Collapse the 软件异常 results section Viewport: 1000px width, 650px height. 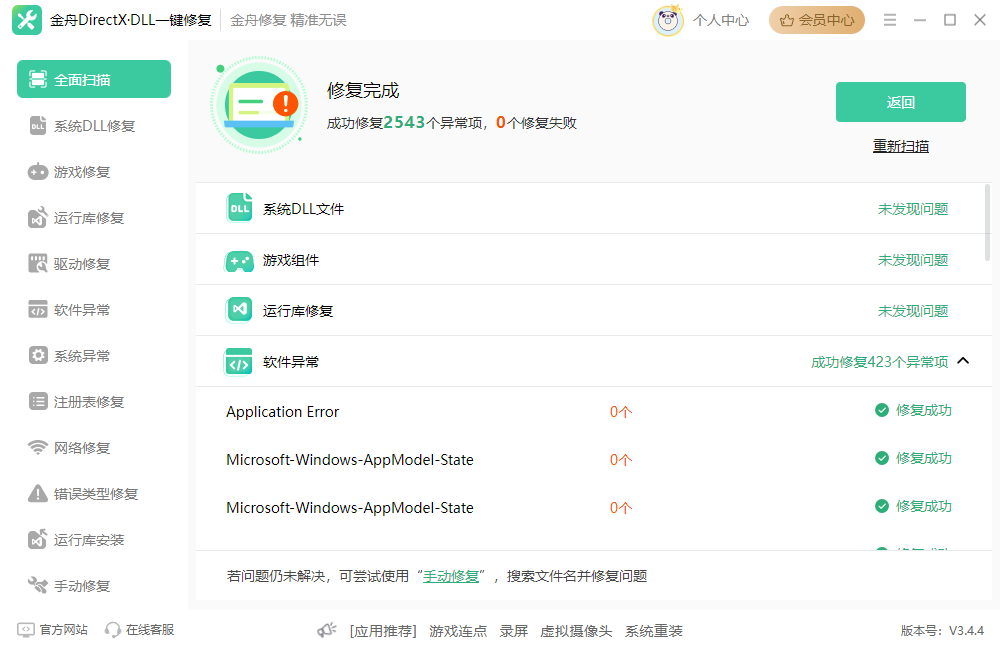coord(963,361)
